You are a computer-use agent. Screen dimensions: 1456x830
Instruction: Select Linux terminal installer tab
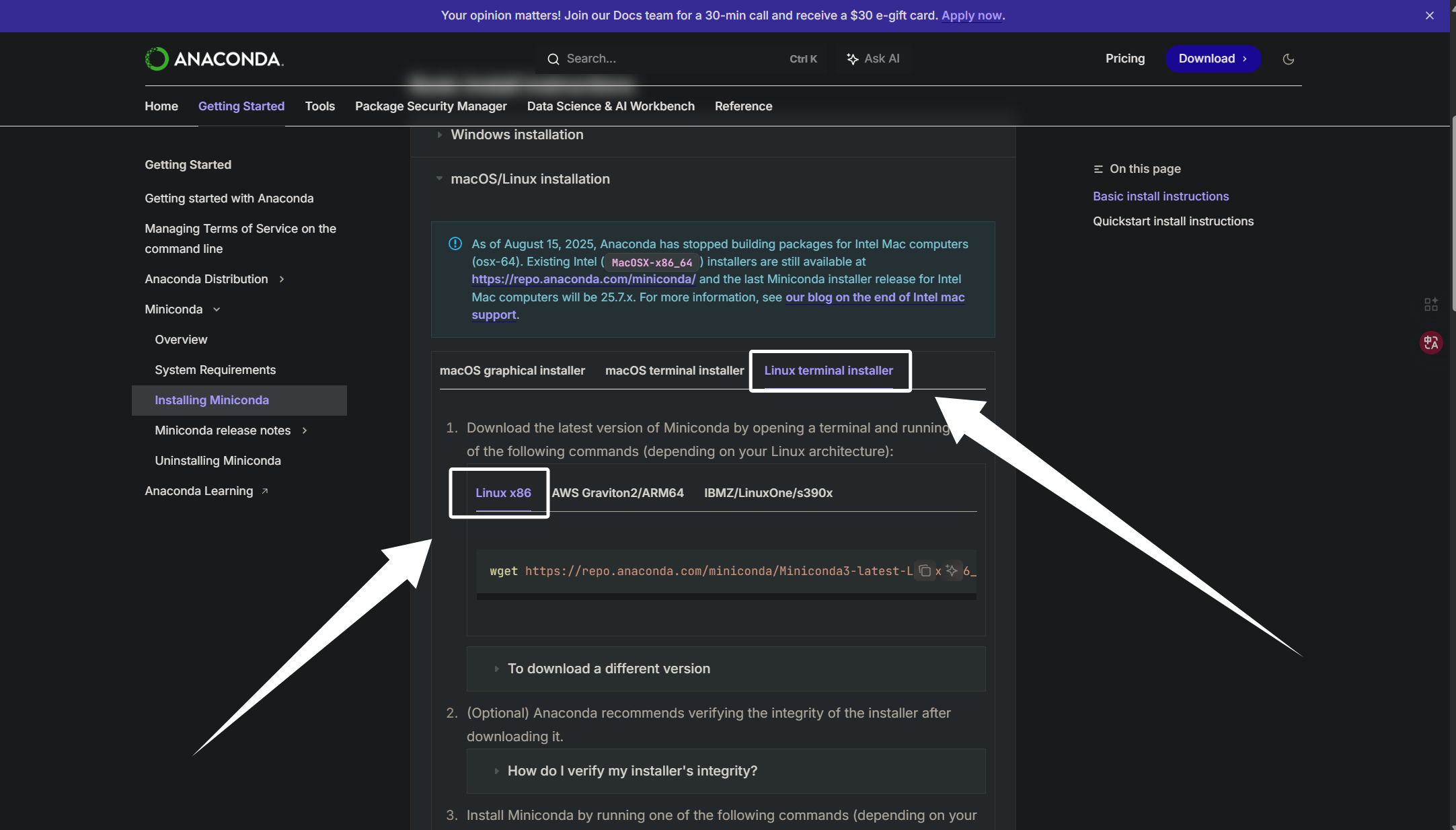point(829,371)
